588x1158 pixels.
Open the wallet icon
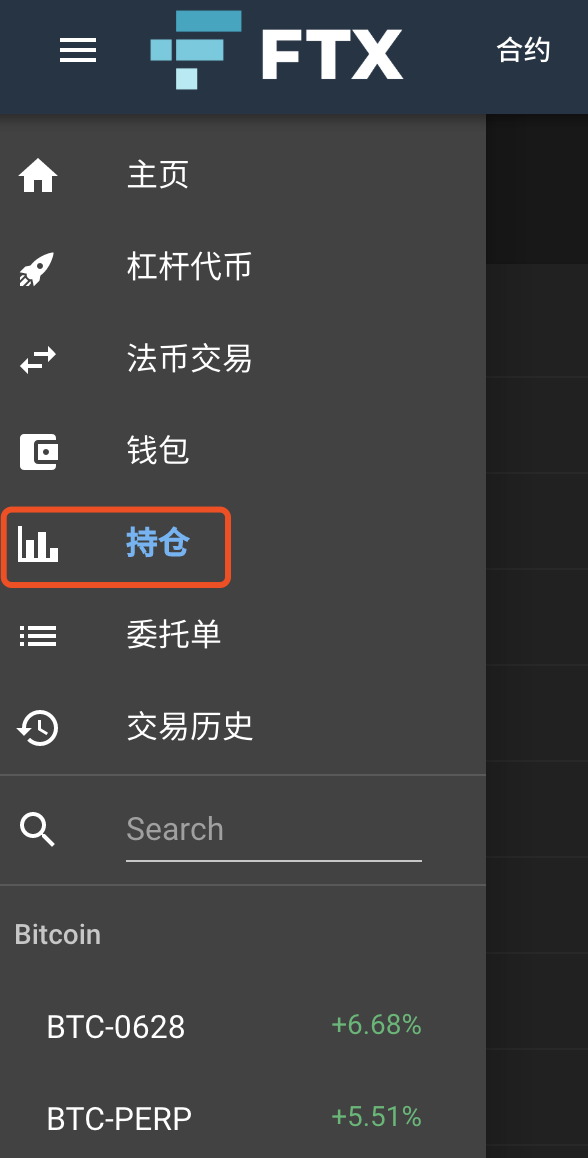[38, 452]
